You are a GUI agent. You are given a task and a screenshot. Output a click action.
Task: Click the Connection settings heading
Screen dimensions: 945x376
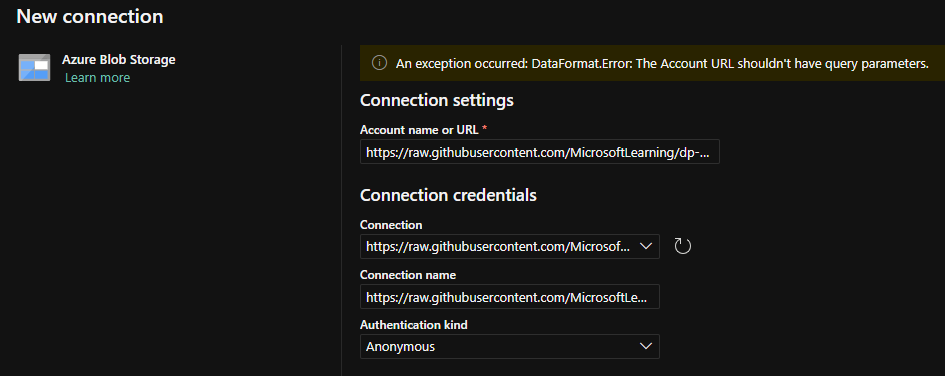[x=437, y=100]
